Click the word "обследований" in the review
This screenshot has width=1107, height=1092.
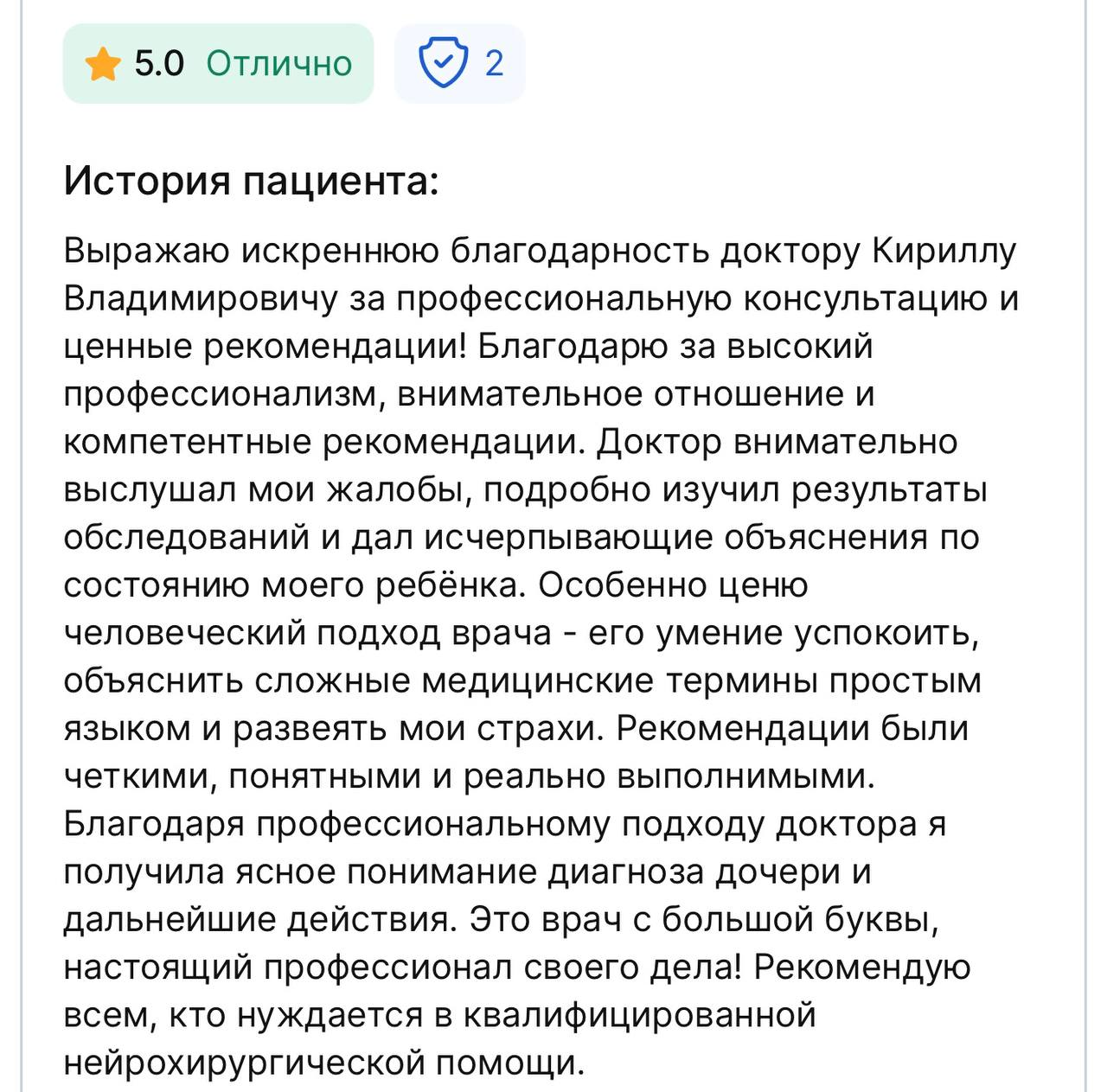click(x=186, y=538)
